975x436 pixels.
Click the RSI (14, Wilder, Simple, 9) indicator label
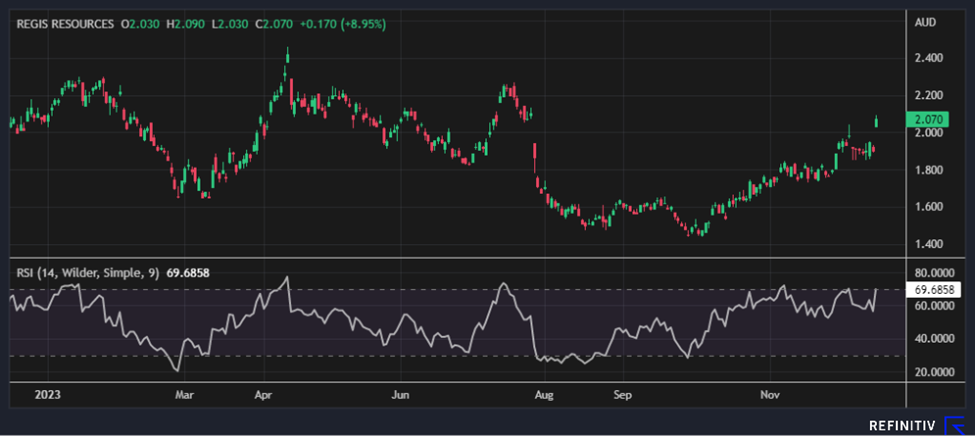(88, 272)
